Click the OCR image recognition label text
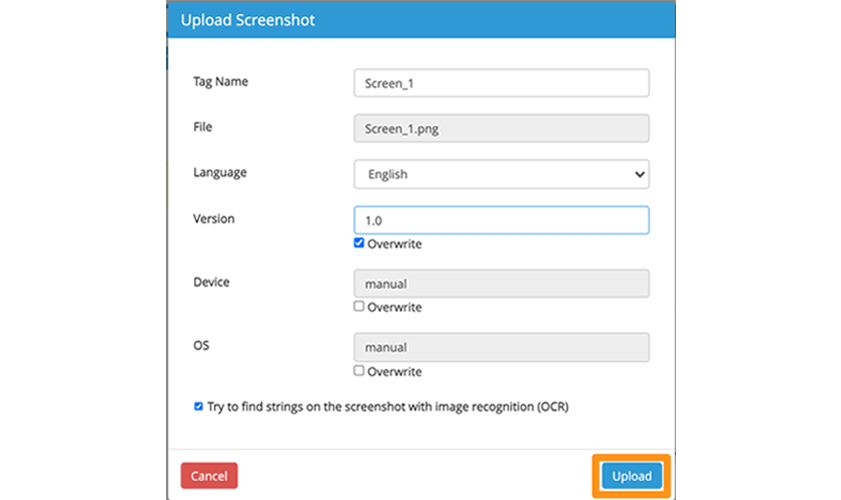Screen dimensions: 841x500 coord(388,407)
